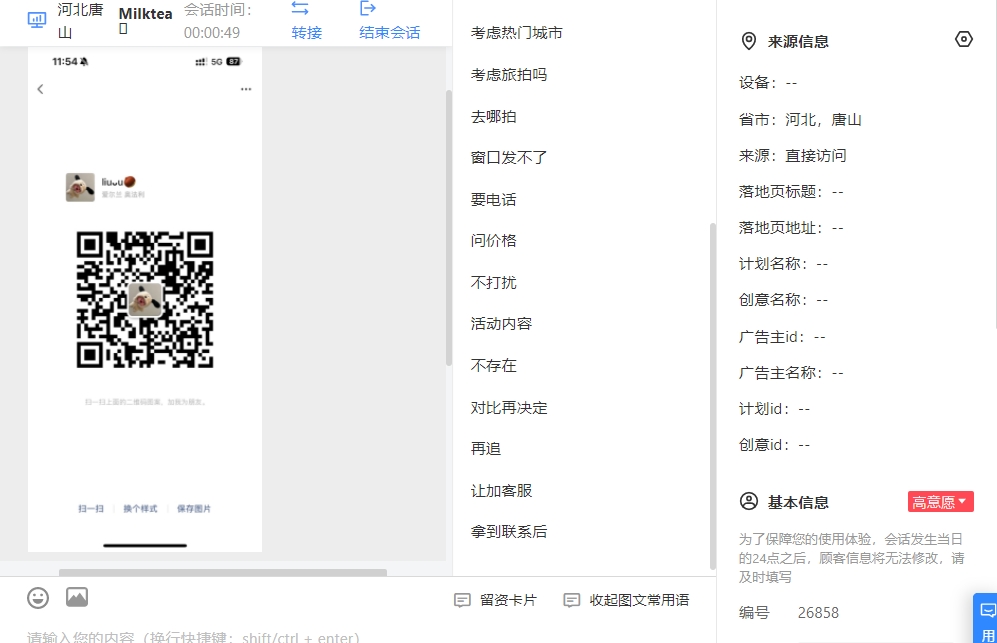Viewport: 997px width, 643px height.
Task: Click the chat panel vertical scrollbar
Action: 449,228
